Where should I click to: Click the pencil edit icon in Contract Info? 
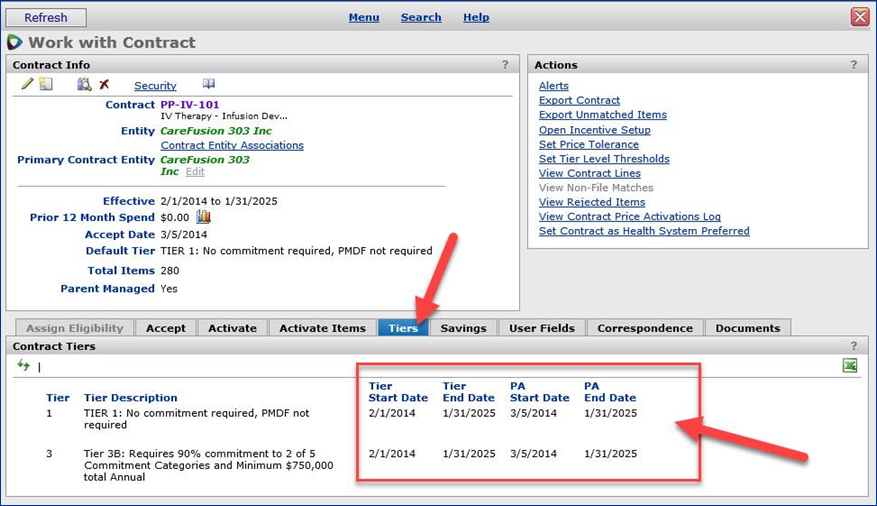pos(27,85)
